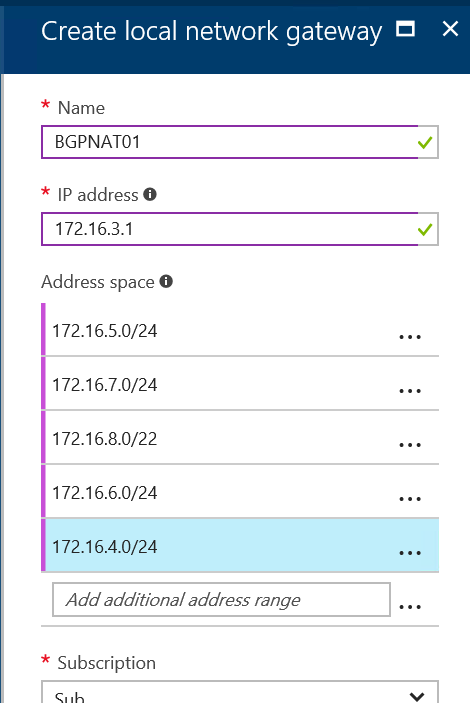The image size is (470, 703).
Task: Click the IP address field with 172.16.3.1
Action: click(x=240, y=229)
